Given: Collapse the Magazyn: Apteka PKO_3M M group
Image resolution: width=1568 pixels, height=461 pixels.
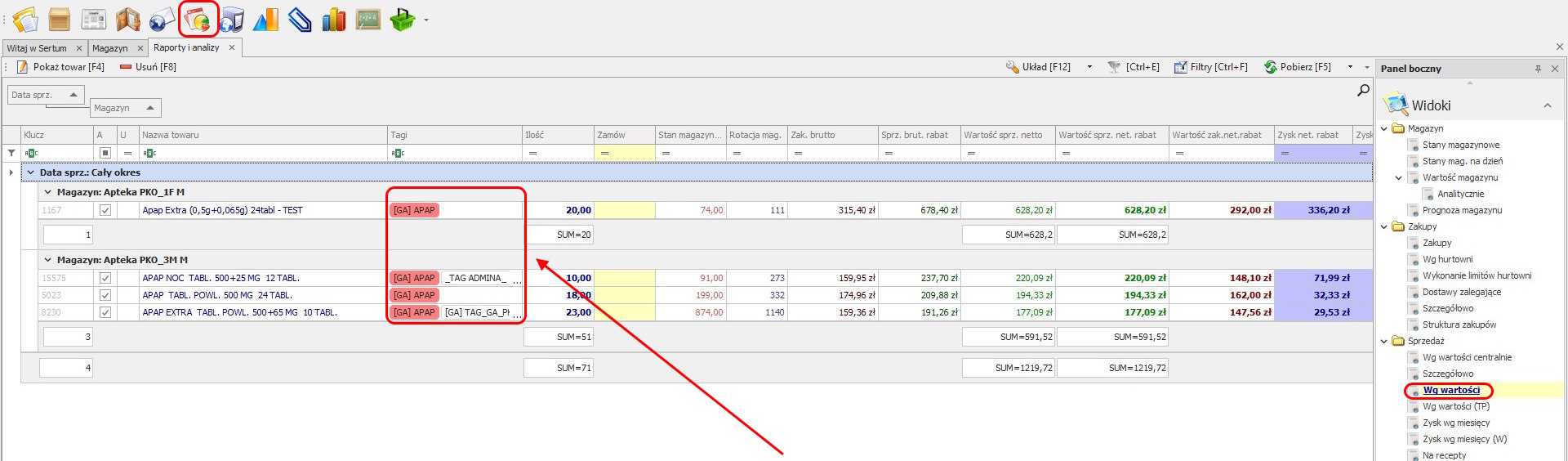Looking at the screenshot, I should [x=48, y=260].
